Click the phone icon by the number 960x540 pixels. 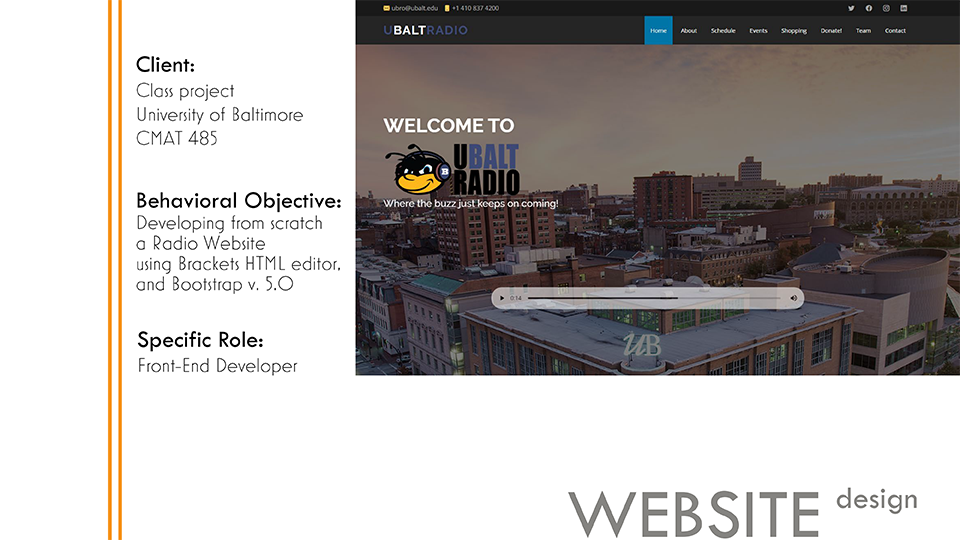447,8
